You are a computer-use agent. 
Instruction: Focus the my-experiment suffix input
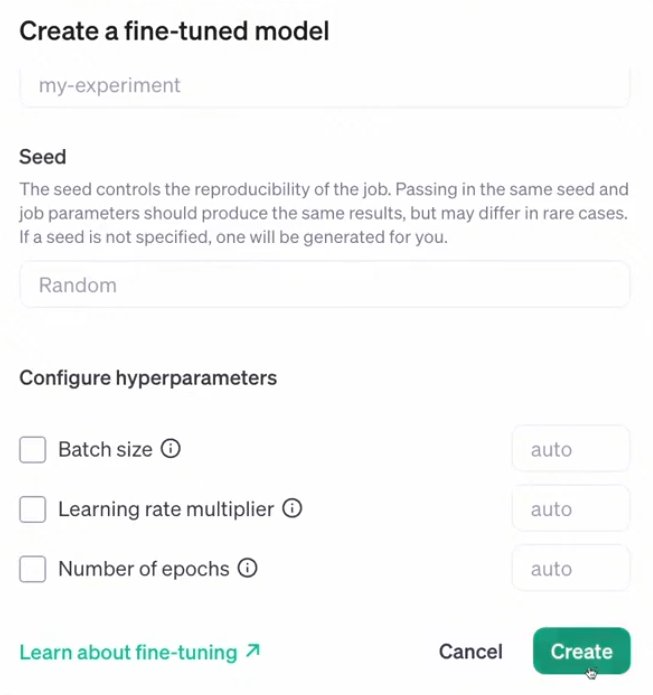coord(325,85)
